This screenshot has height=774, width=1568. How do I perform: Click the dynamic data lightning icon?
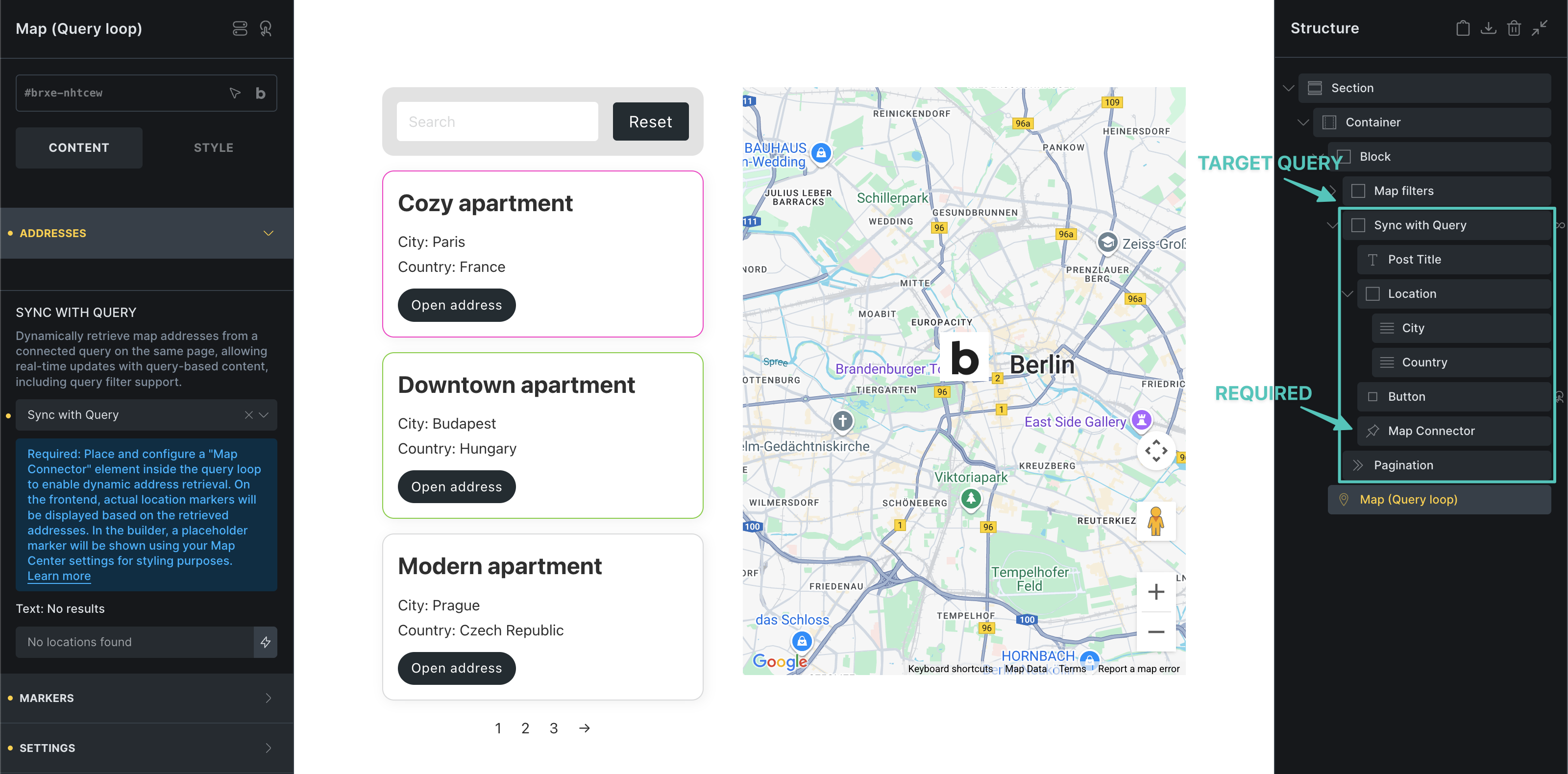click(x=266, y=642)
